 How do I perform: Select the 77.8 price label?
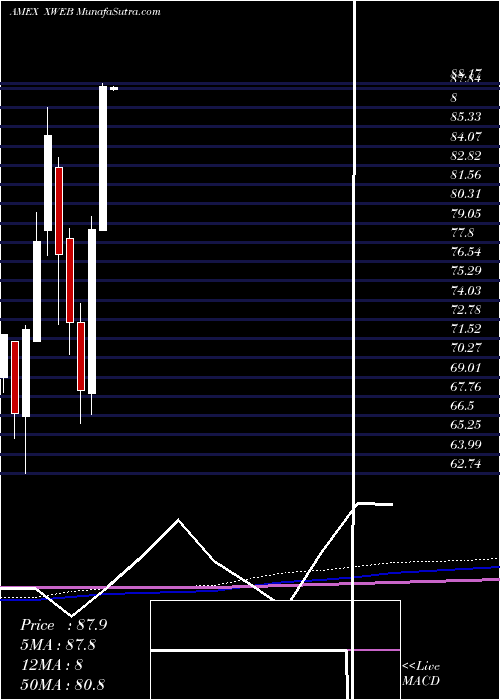pyautogui.click(x=462, y=233)
